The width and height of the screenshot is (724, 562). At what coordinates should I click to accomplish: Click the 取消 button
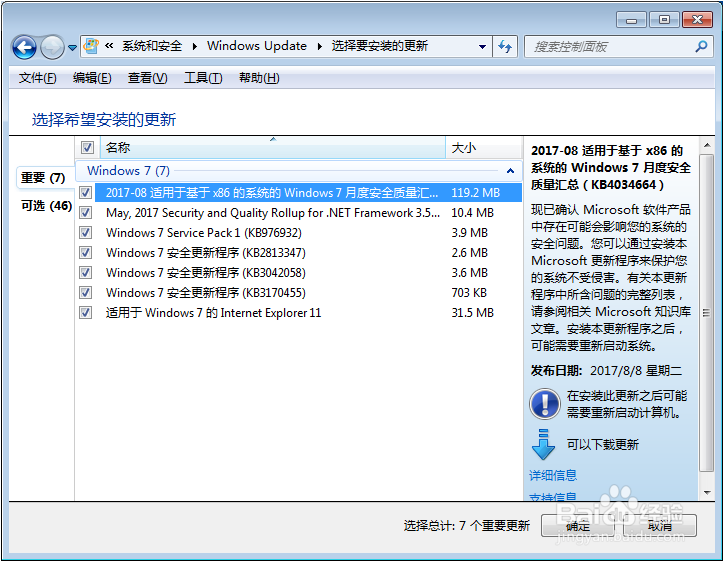[x=659, y=526]
